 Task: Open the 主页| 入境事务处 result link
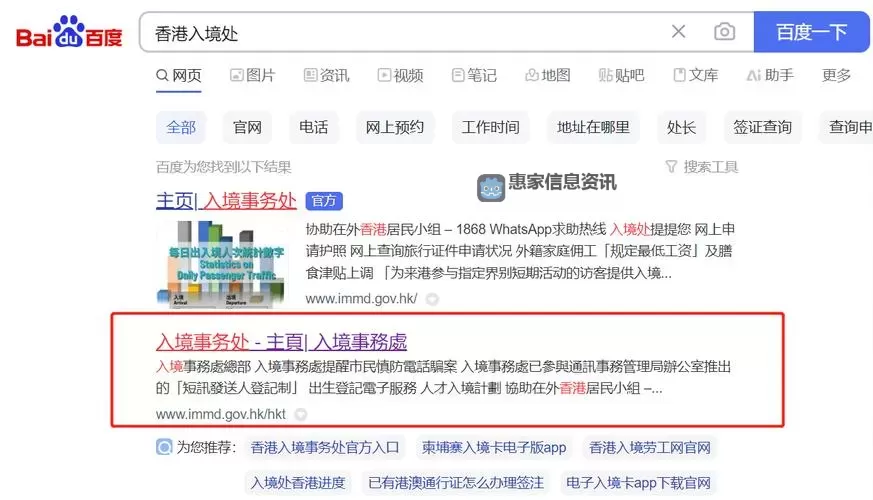(x=226, y=201)
